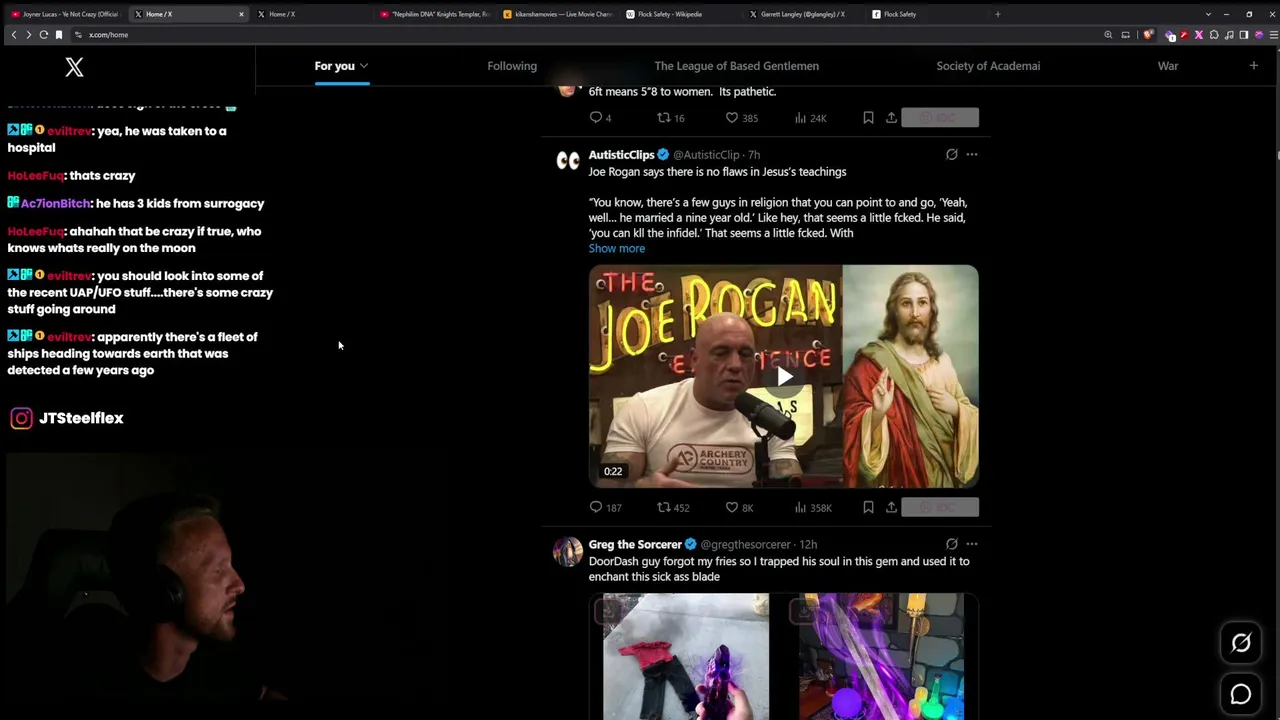Play the Joe Rogan video
This screenshot has height=720, width=1280.
[784, 377]
